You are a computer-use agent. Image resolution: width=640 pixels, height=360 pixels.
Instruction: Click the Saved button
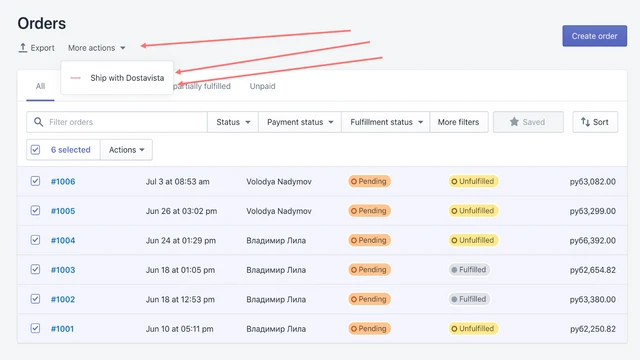[x=528, y=122]
